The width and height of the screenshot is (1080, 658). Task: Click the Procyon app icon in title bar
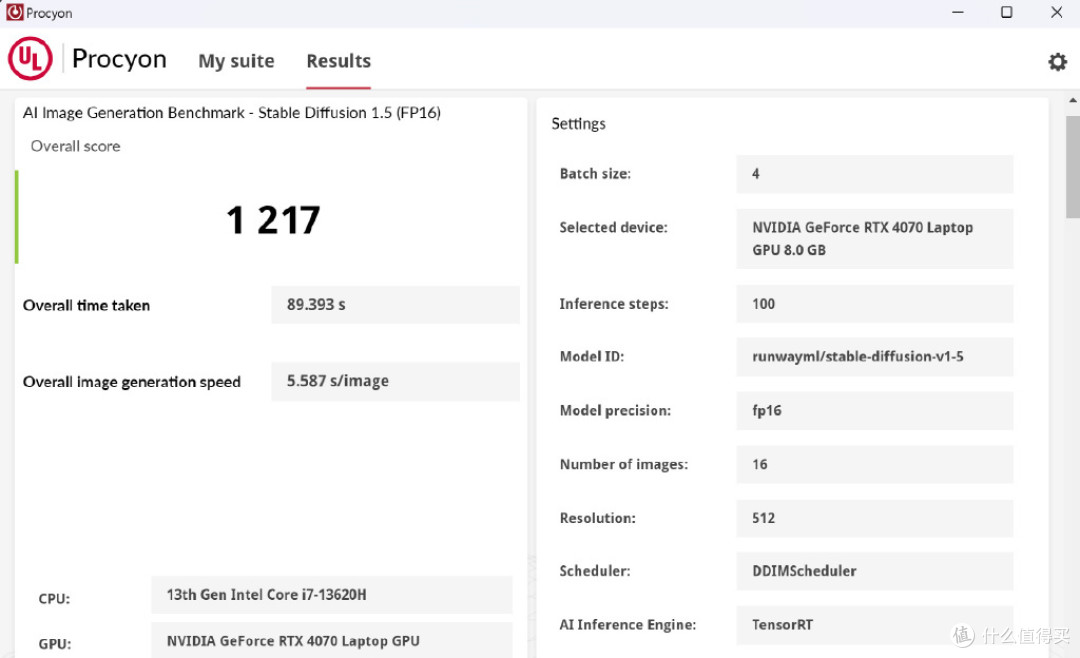pos(14,13)
